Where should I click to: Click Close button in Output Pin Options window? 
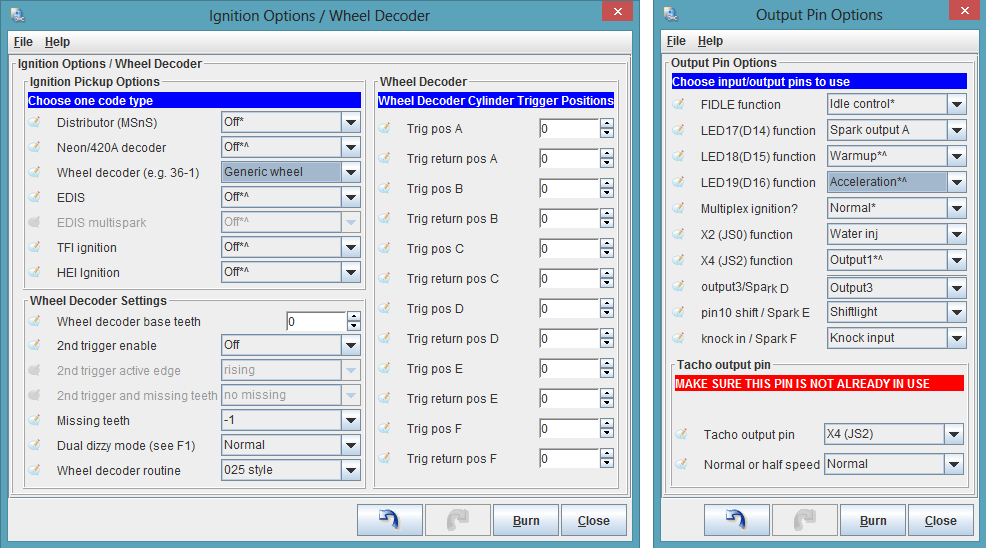click(x=941, y=520)
